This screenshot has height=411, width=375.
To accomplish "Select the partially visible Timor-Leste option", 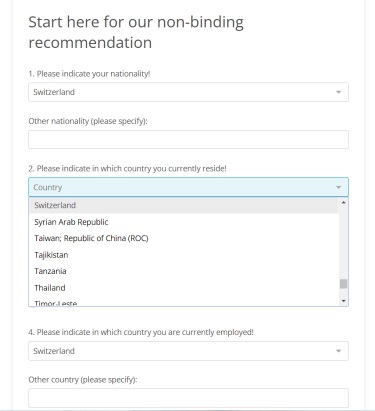I will tap(184, 302).
